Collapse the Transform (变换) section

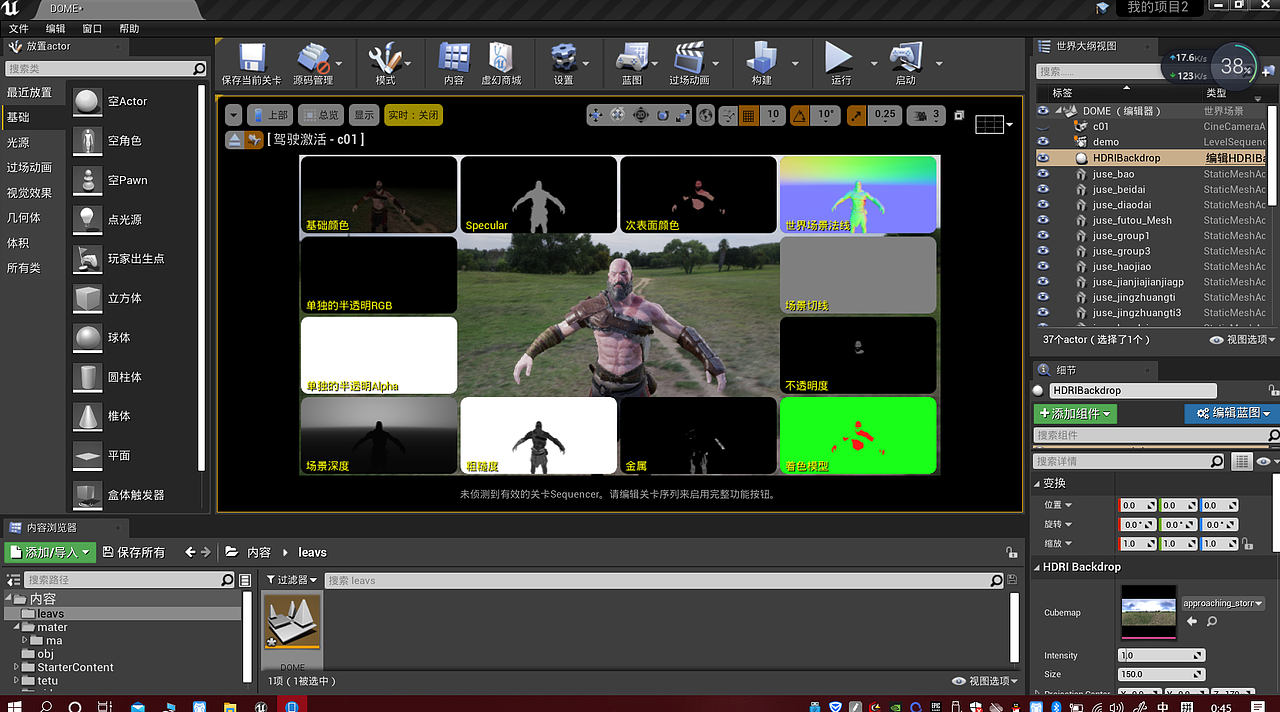tap(1036, 483)
